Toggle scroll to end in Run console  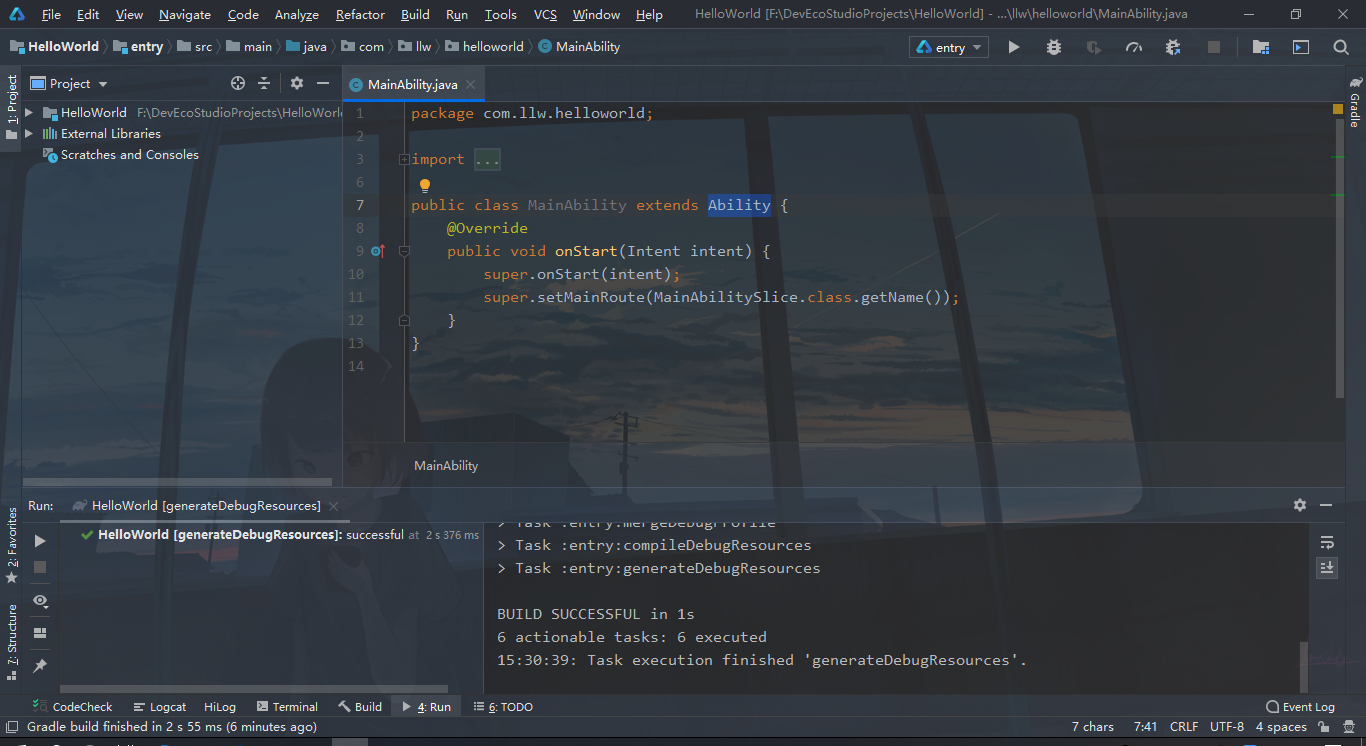tap(1327, 567)
